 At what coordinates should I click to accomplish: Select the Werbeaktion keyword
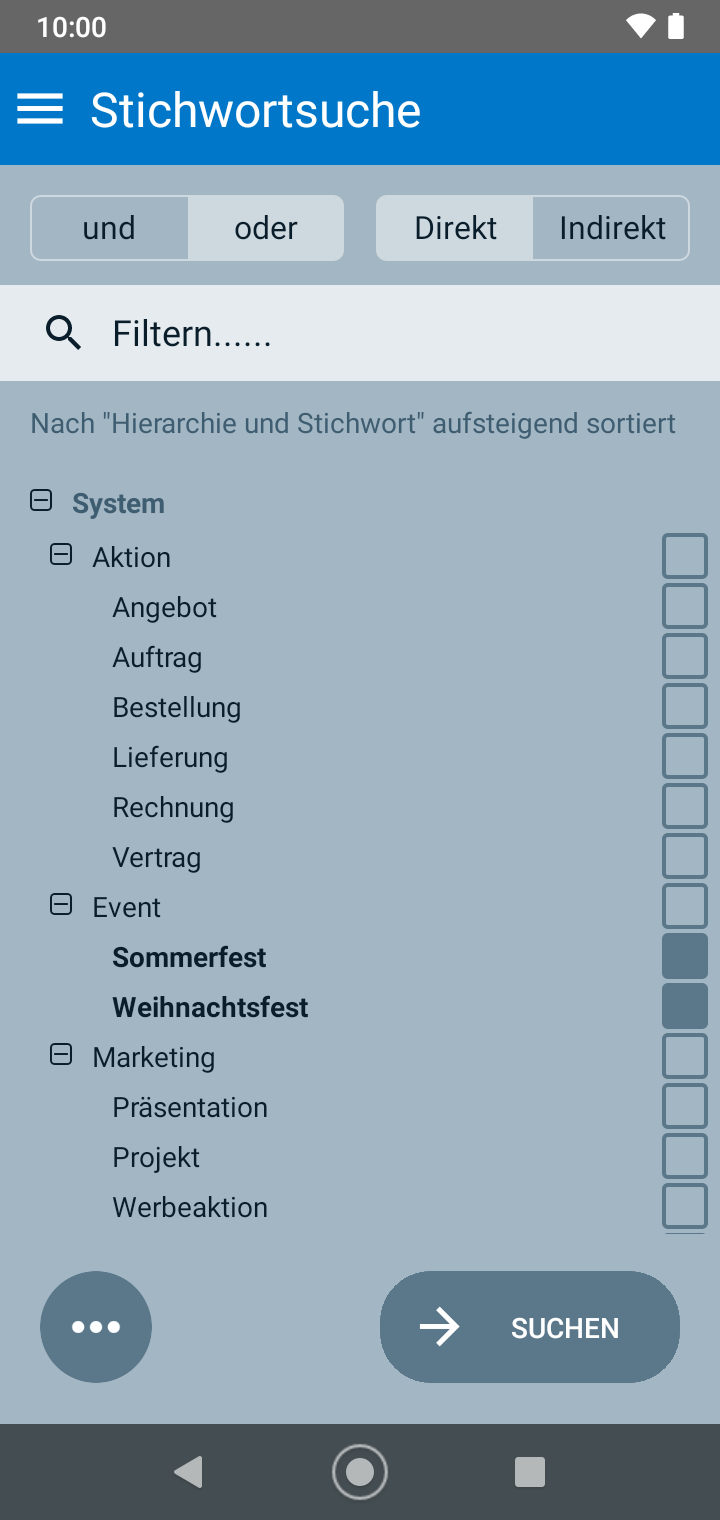click(x=684, y=1206)
